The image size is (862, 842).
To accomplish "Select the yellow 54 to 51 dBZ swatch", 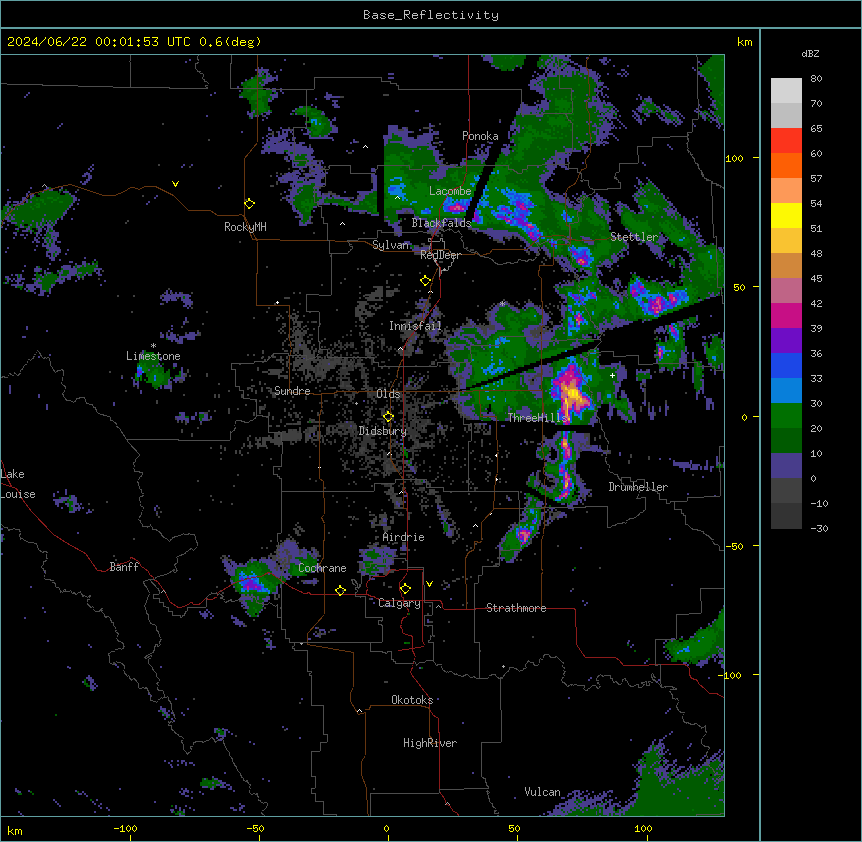I will click(x=786, y=215).
